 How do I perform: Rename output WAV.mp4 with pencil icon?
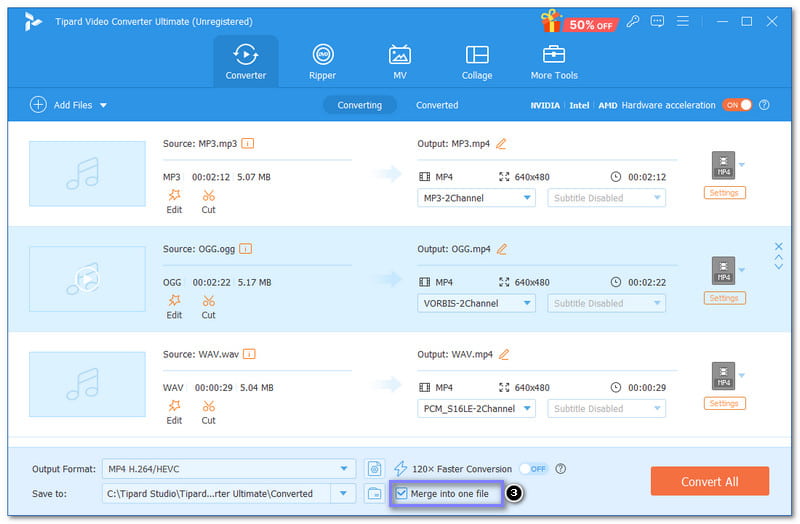click(504, 354)
